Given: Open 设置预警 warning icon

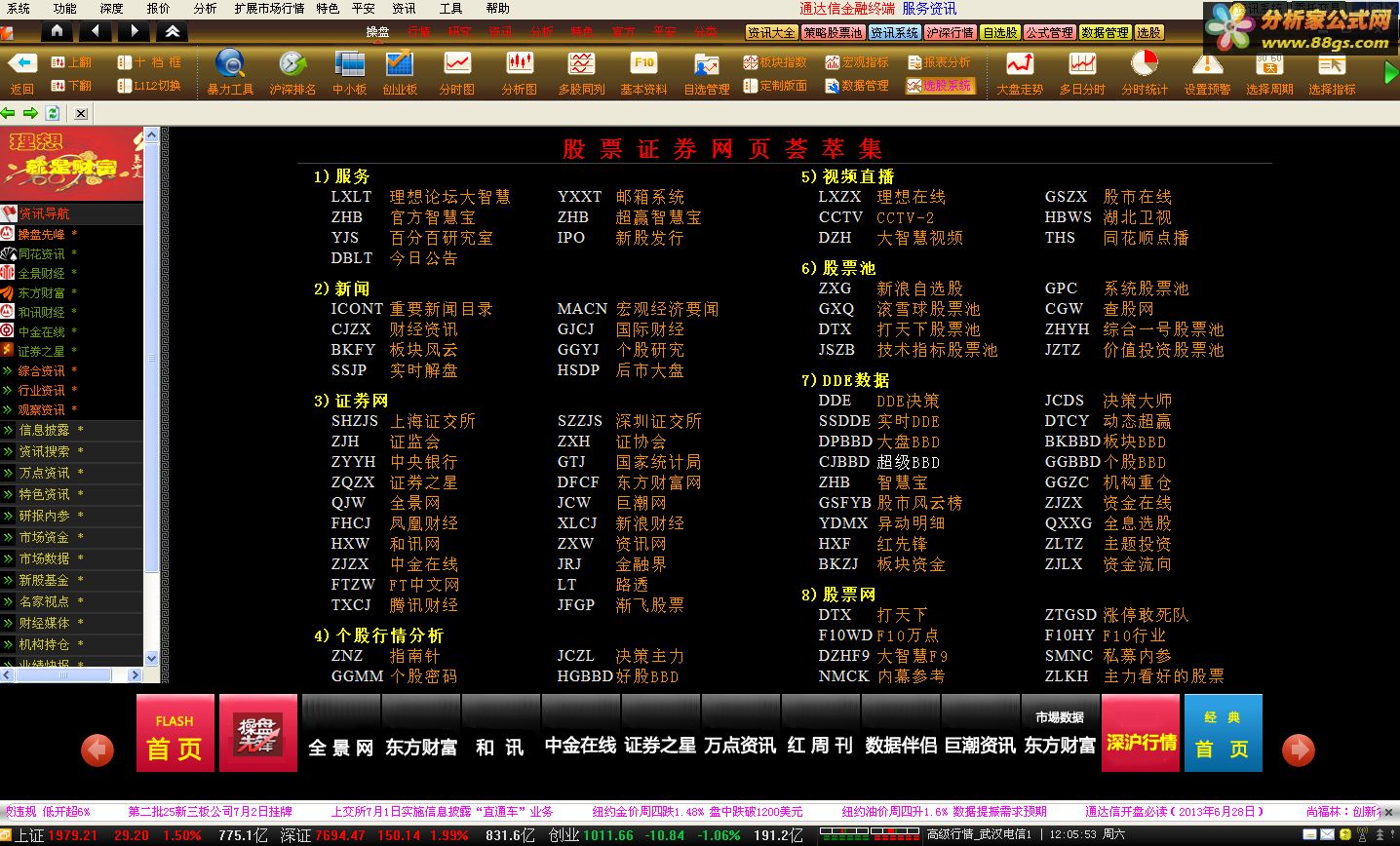Looking at the screenshot, I should (x=1207, y=63).
